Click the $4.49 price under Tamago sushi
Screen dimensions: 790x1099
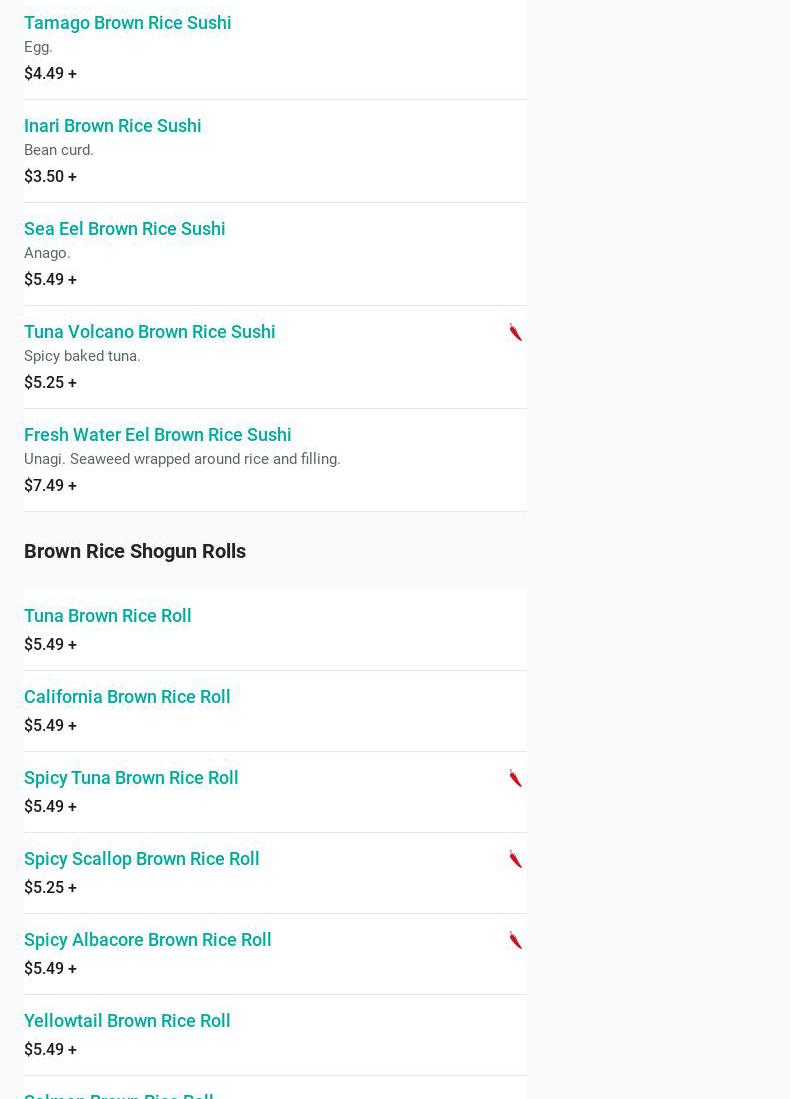50,73
